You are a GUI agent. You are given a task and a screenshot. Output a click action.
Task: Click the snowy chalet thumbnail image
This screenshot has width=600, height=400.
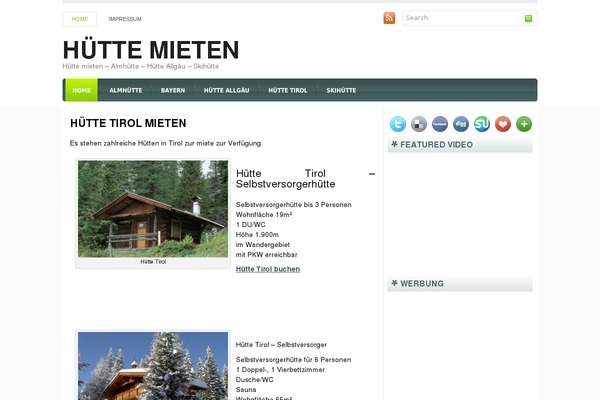(x=153, y=366)
